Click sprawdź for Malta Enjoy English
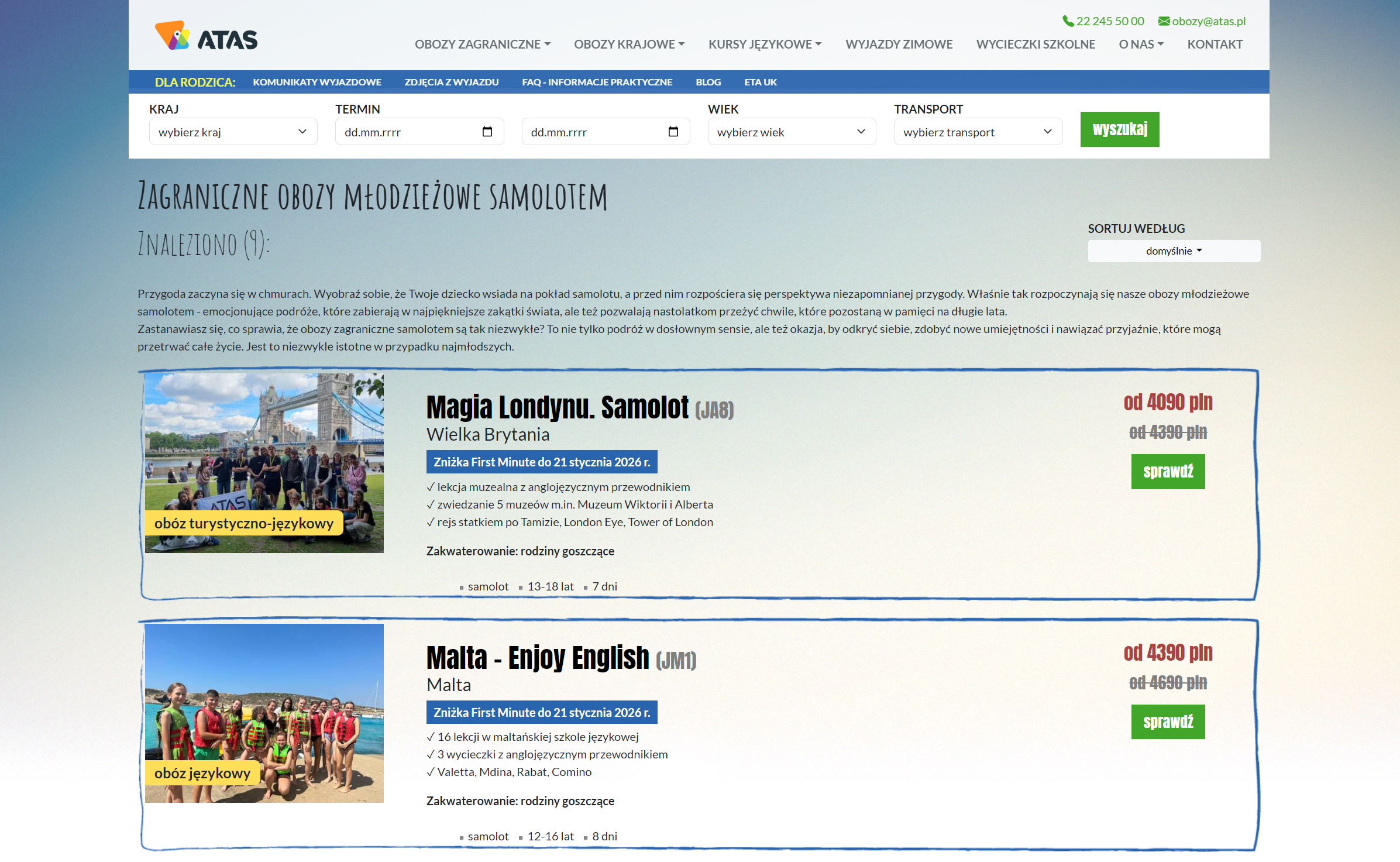 1167,722
